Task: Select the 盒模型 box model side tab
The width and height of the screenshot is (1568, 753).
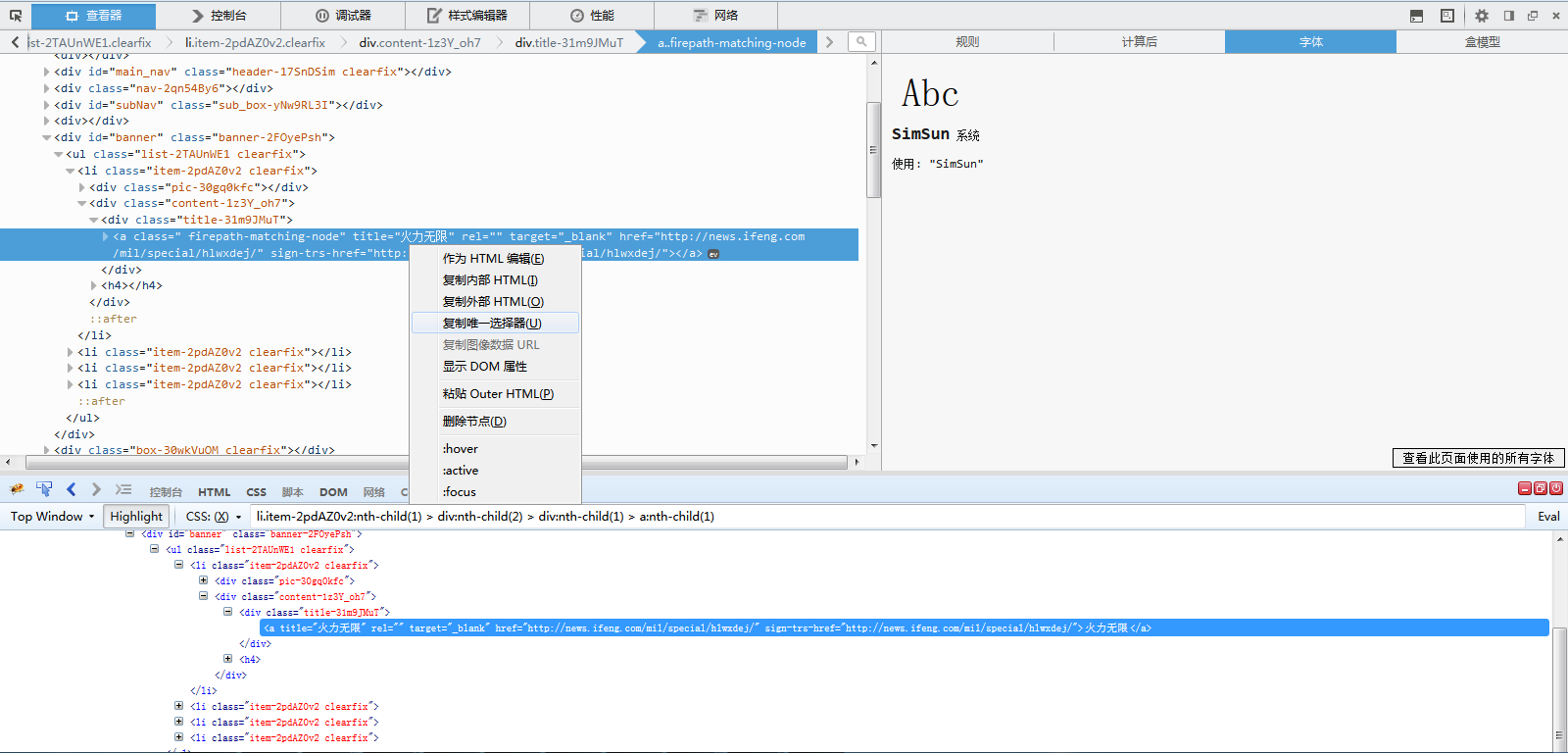Action: 1483,41
